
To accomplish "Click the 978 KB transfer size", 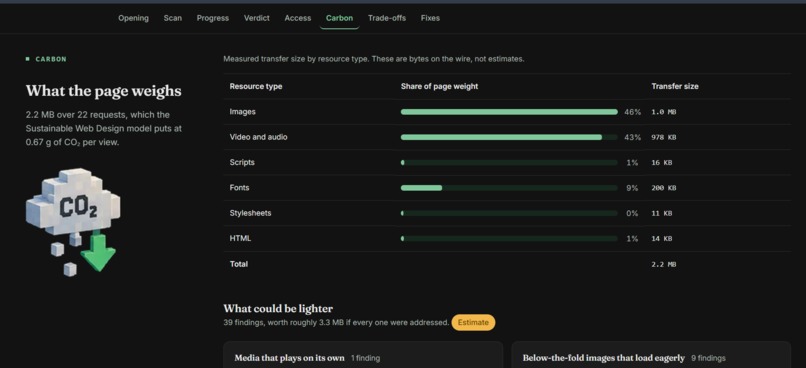I will pos(664,138).
